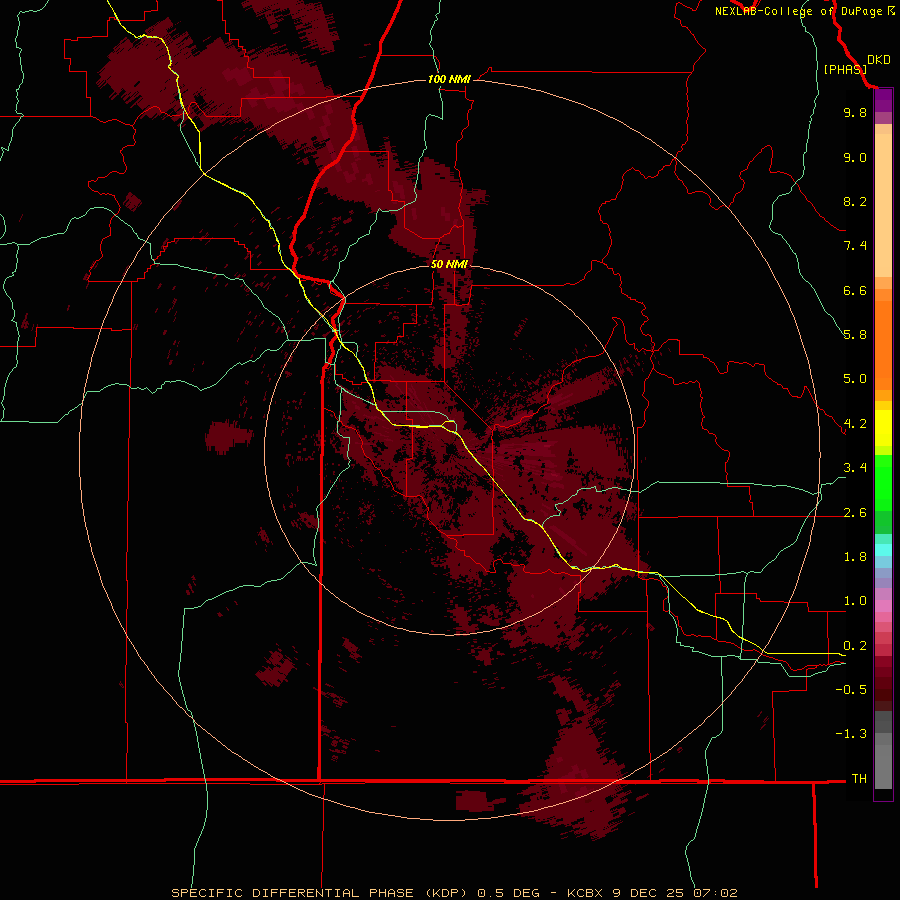Image resolution: width=900 pixels, height=900 pixels.
Task: Click the purple swatch at the top of the color bar
Action: click(x=883, y=100)
